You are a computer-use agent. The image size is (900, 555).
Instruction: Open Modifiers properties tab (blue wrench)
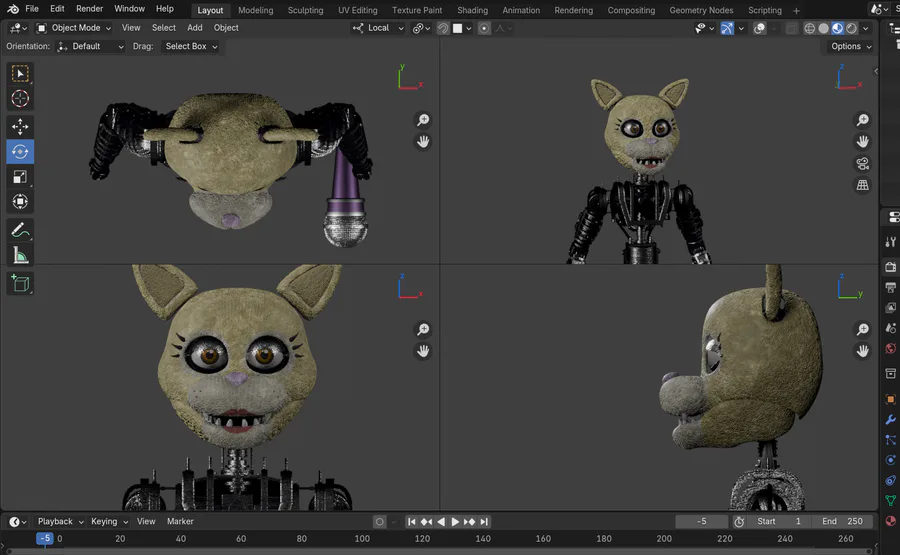[x=891, y=420]
